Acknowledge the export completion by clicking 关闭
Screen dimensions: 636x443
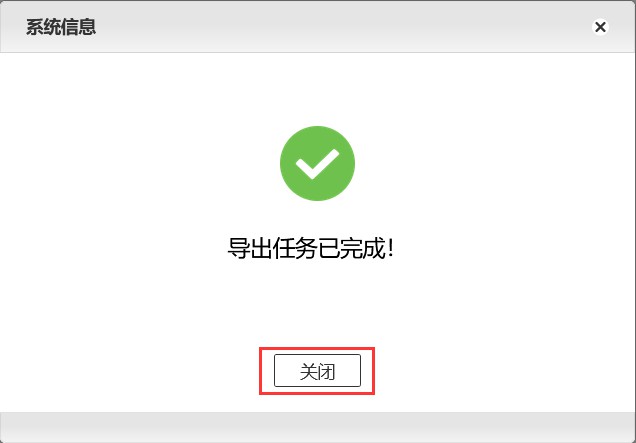point(317,370)
